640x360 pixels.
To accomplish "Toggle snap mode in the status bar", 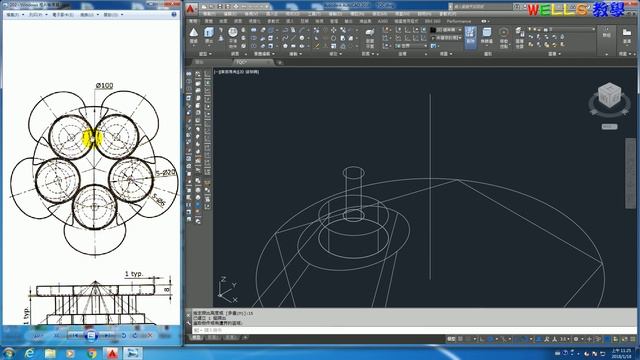I will [469, 339].
